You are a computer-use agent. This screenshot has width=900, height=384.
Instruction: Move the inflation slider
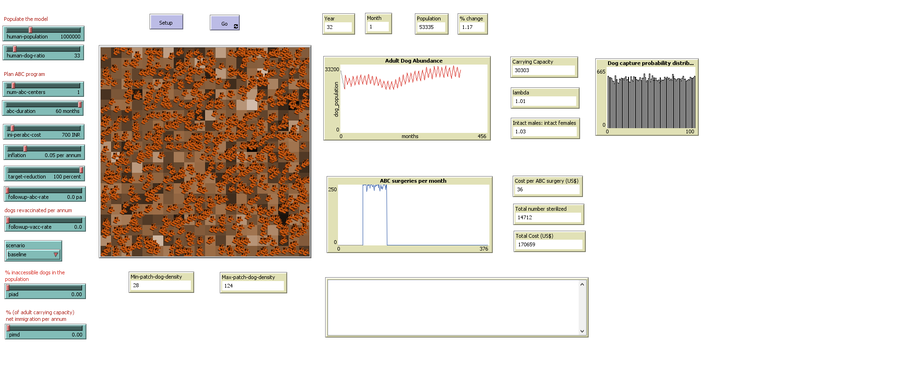click(44, 152)
